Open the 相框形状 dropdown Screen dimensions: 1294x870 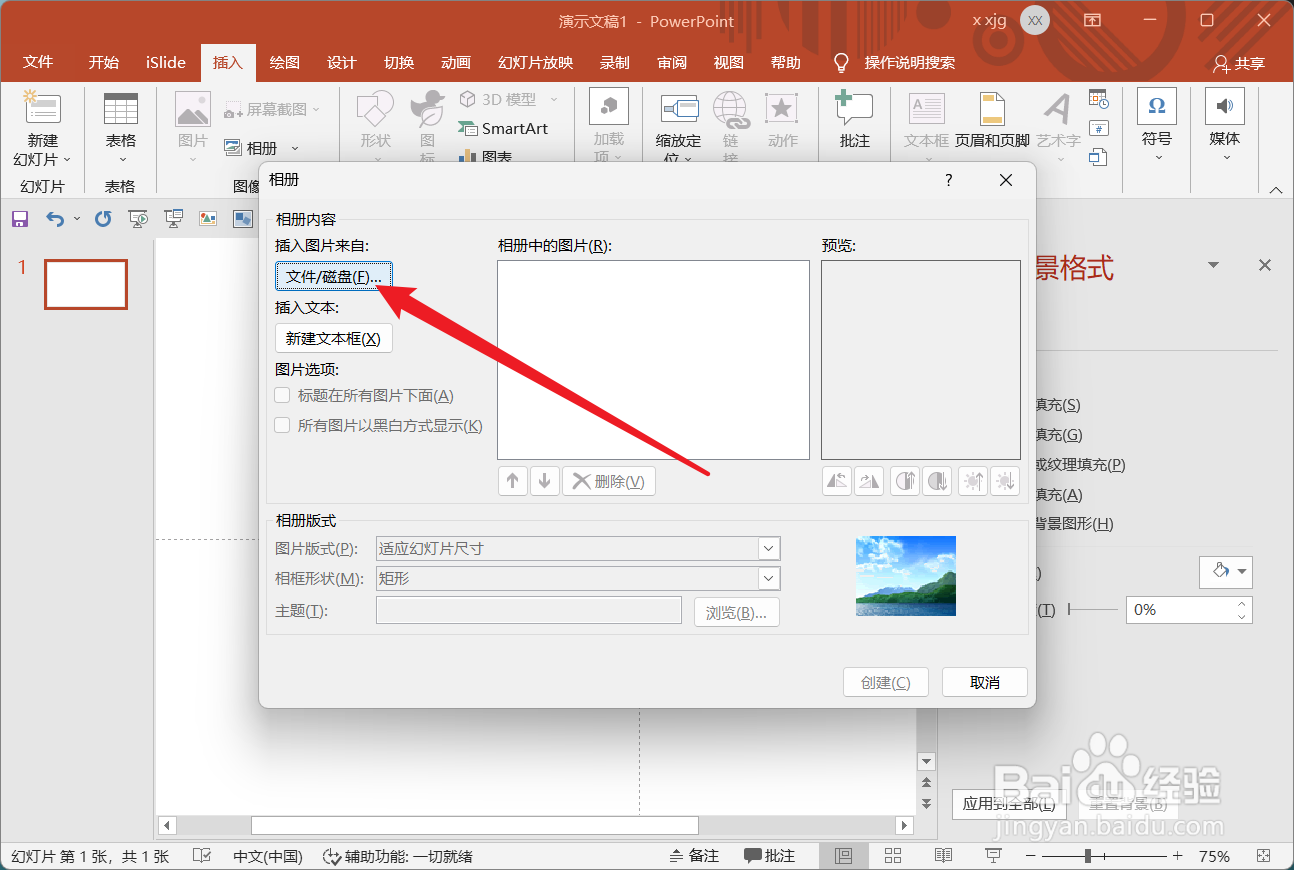coord(768,578)
